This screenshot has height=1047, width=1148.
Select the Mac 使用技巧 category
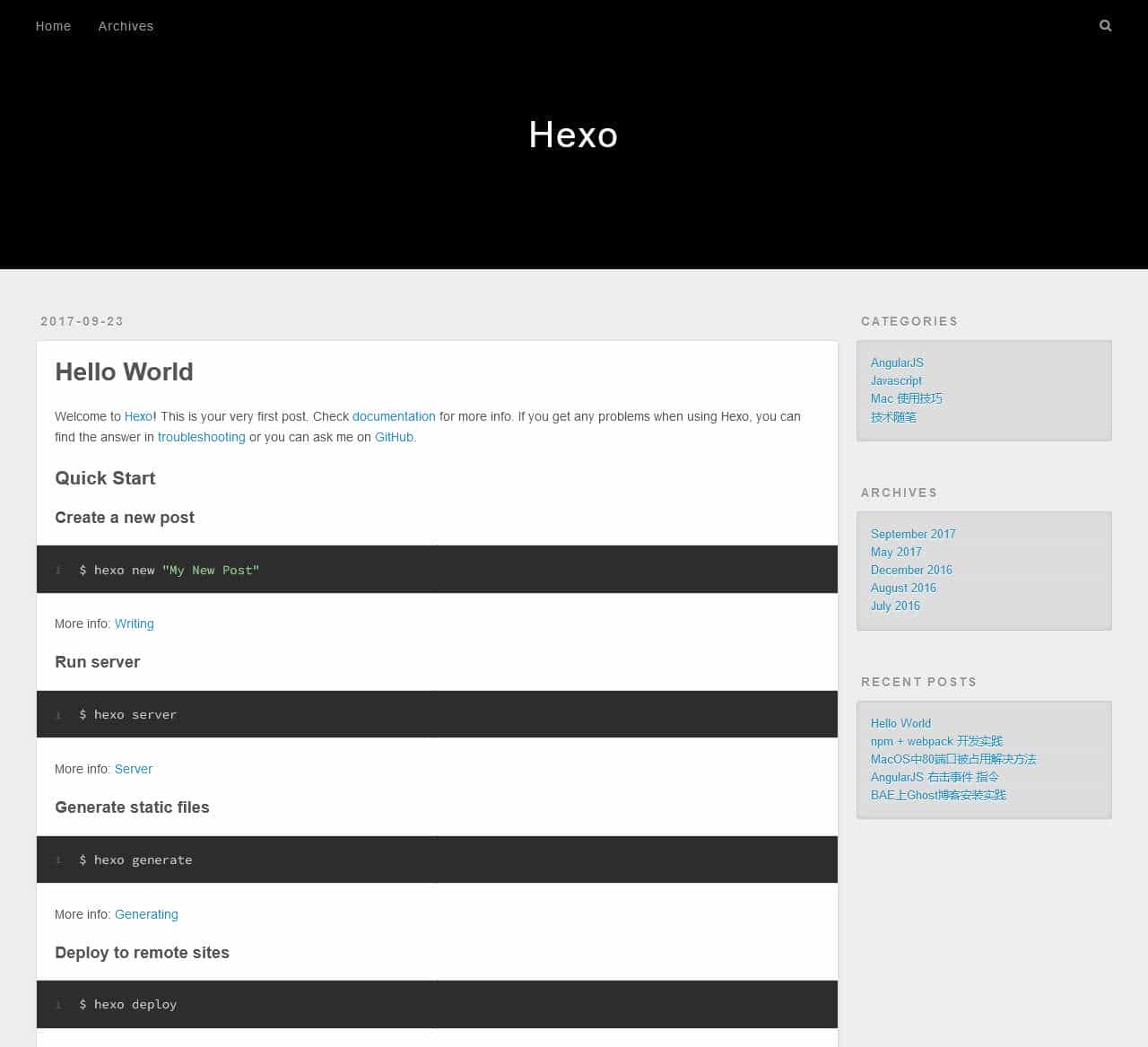point(907,398)
